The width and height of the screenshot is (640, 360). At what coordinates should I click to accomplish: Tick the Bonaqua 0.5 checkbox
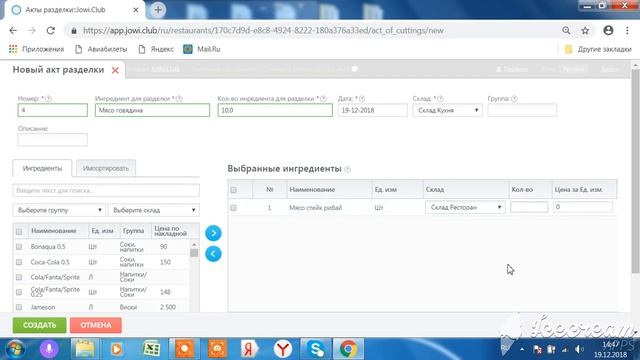[x=19, y=247]
